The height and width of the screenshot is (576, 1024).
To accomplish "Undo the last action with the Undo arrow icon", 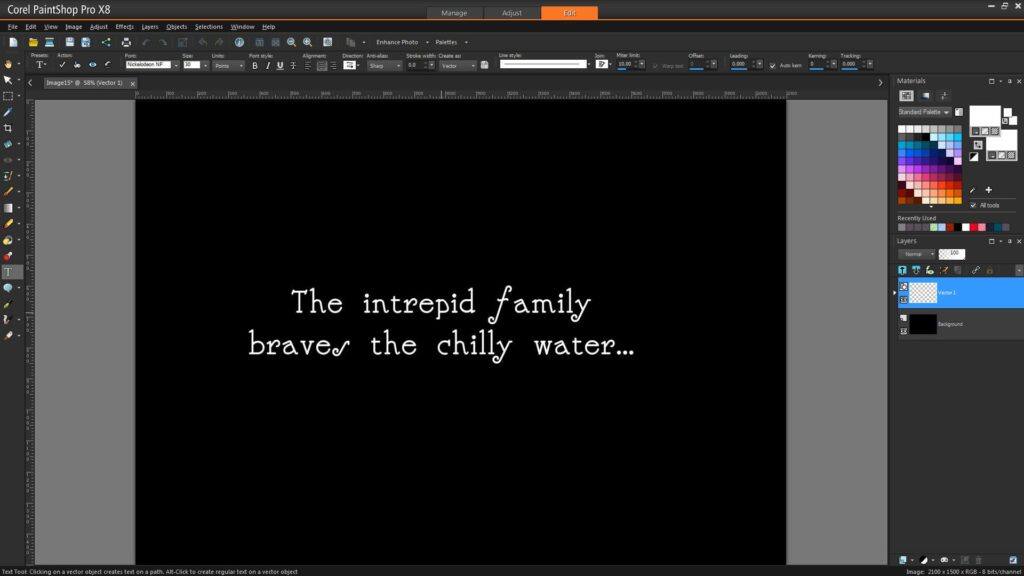I will pyautogui.click(x=146, y=42).
